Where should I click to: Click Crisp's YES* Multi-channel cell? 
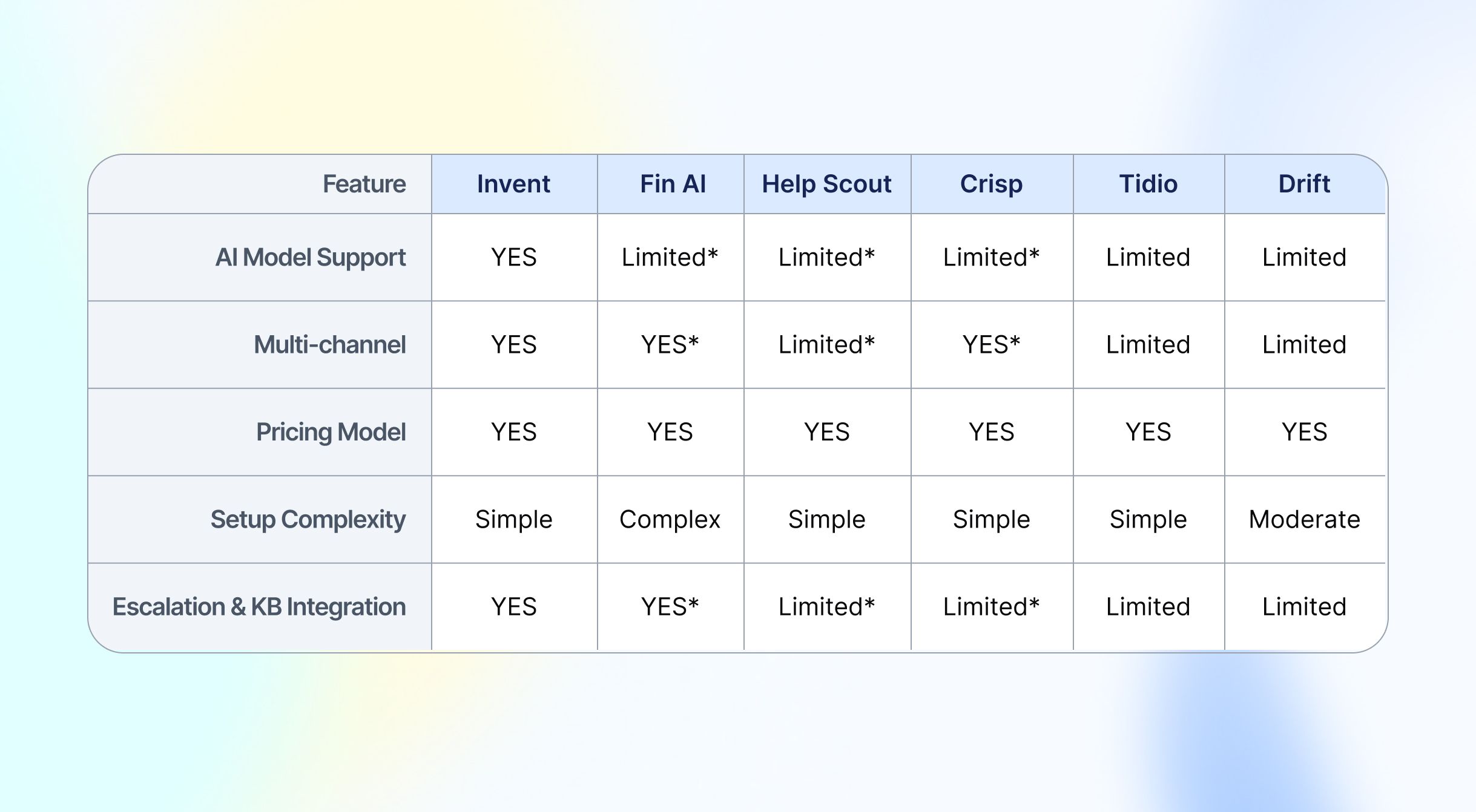coord(991,345)
